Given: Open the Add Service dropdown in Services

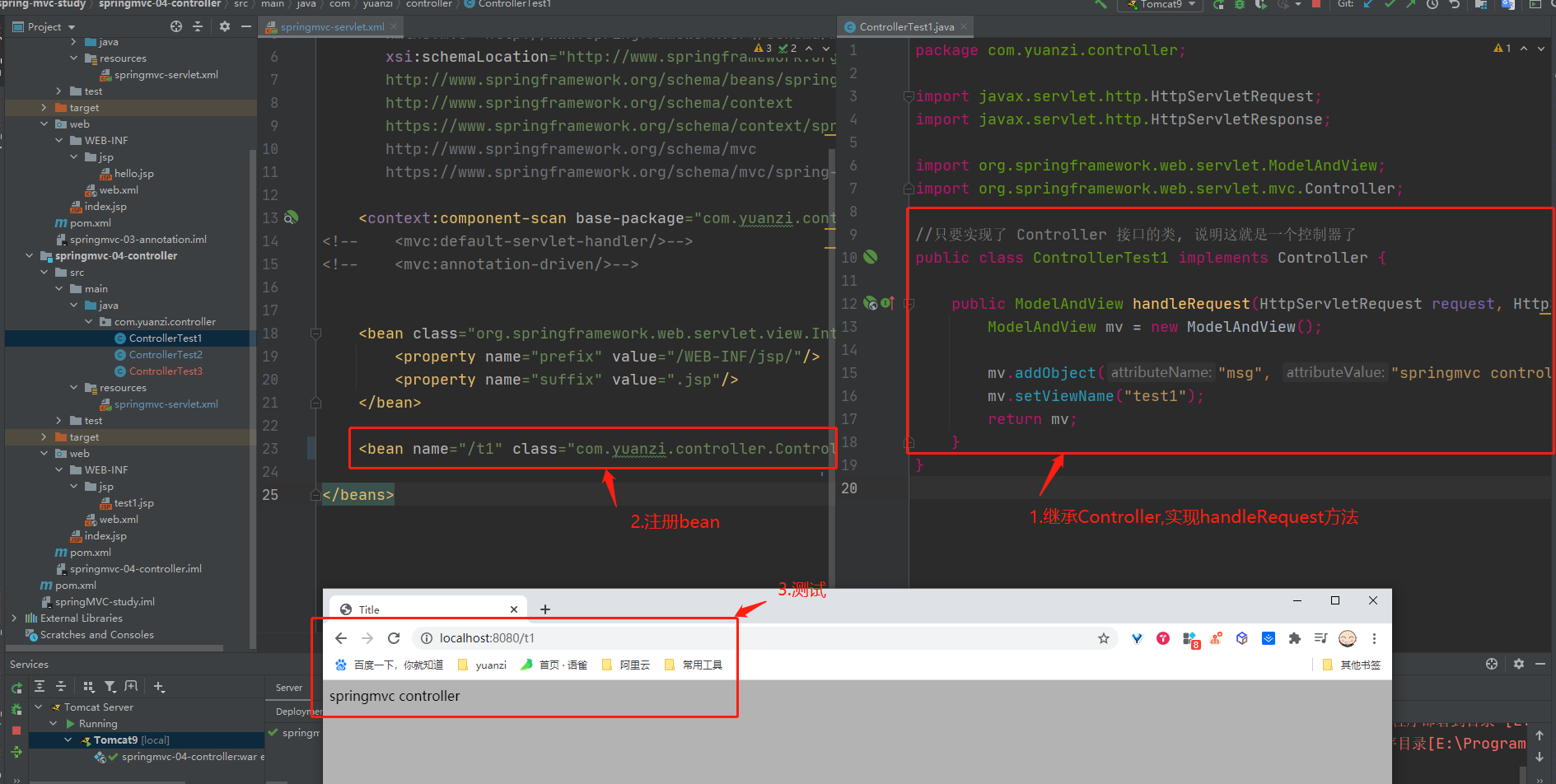Looking at the screenshot, I should point(159,687).
